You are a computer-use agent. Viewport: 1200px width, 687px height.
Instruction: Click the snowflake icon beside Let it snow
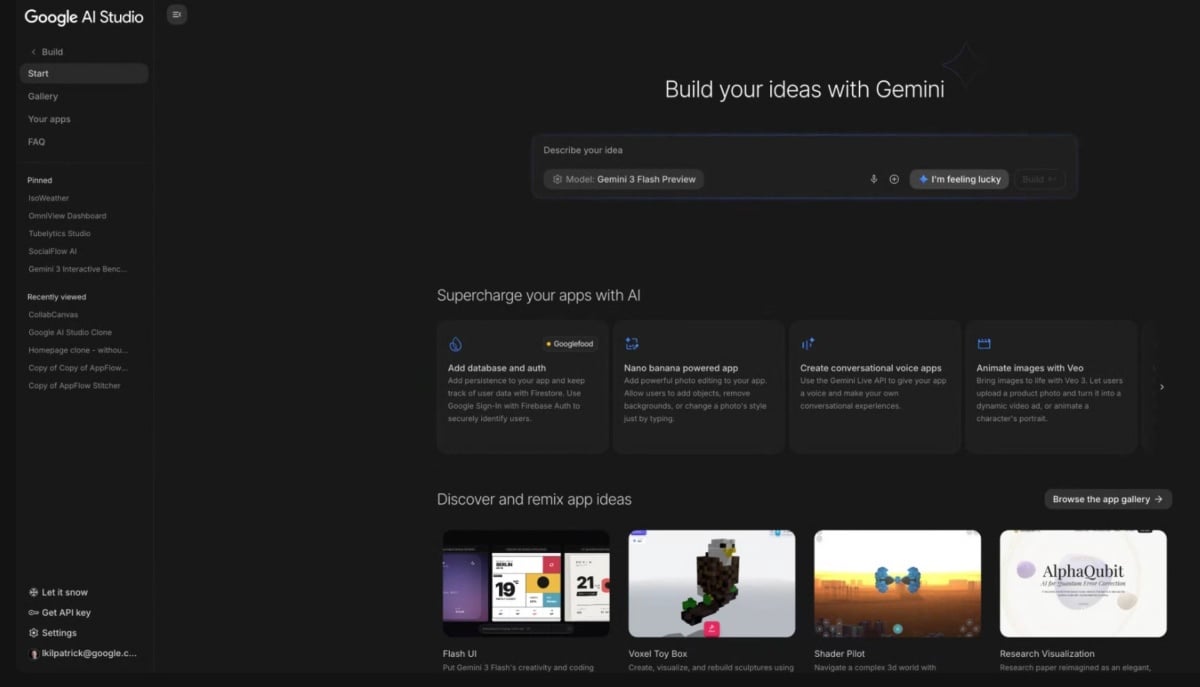(x=33, y=592)
